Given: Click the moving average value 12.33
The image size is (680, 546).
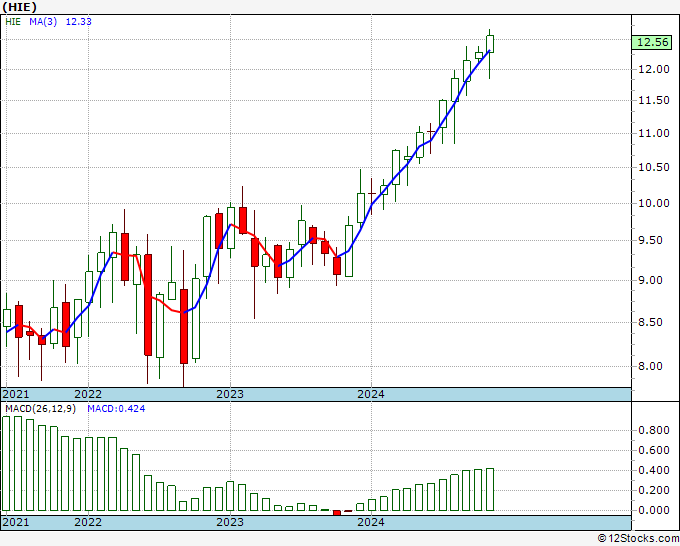Looking at the screenshot, I should pyautogui.click(x=78, y=22).
